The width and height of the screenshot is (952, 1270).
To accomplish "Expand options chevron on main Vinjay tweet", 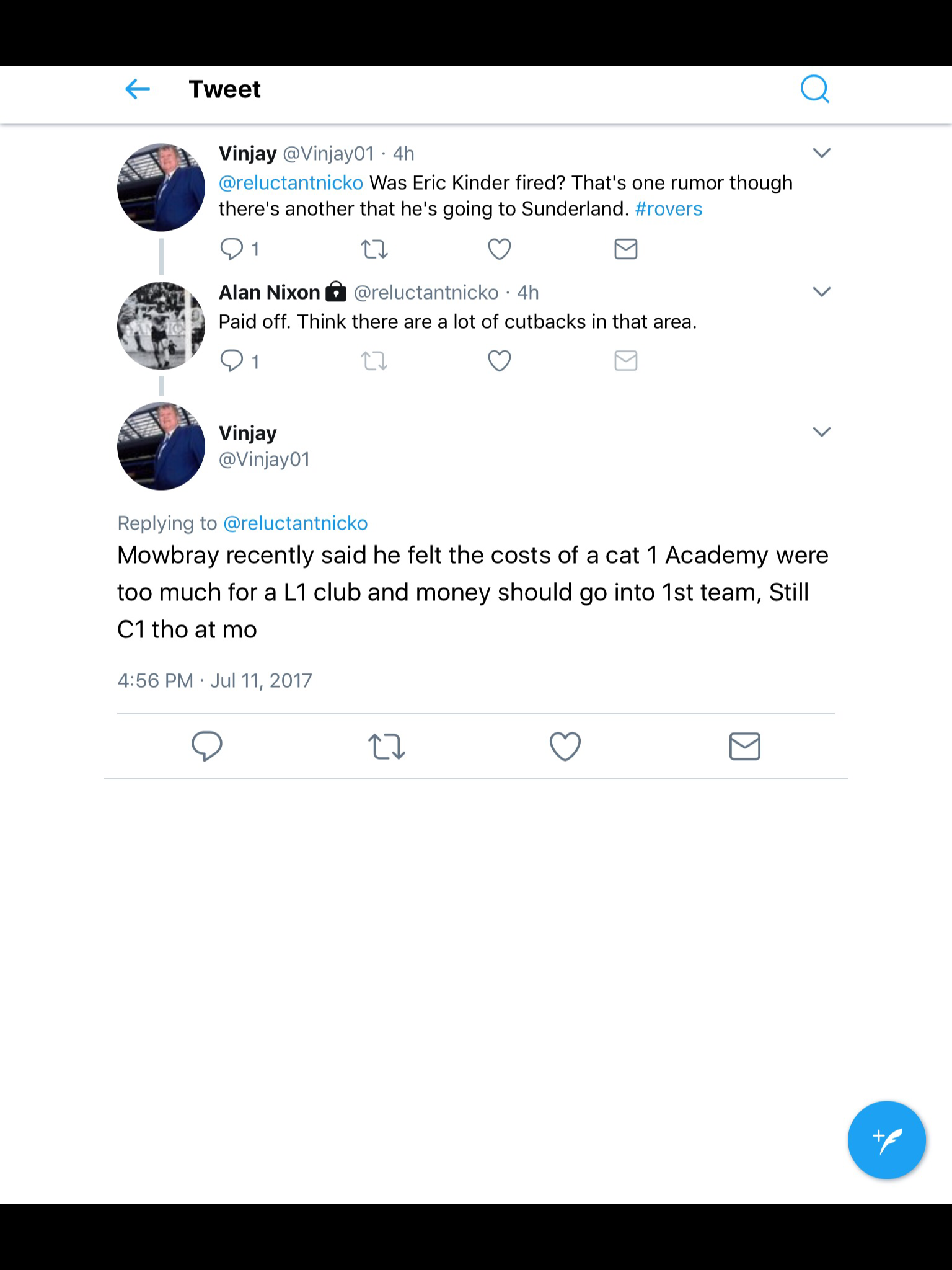I will click(x=821, y=432).
